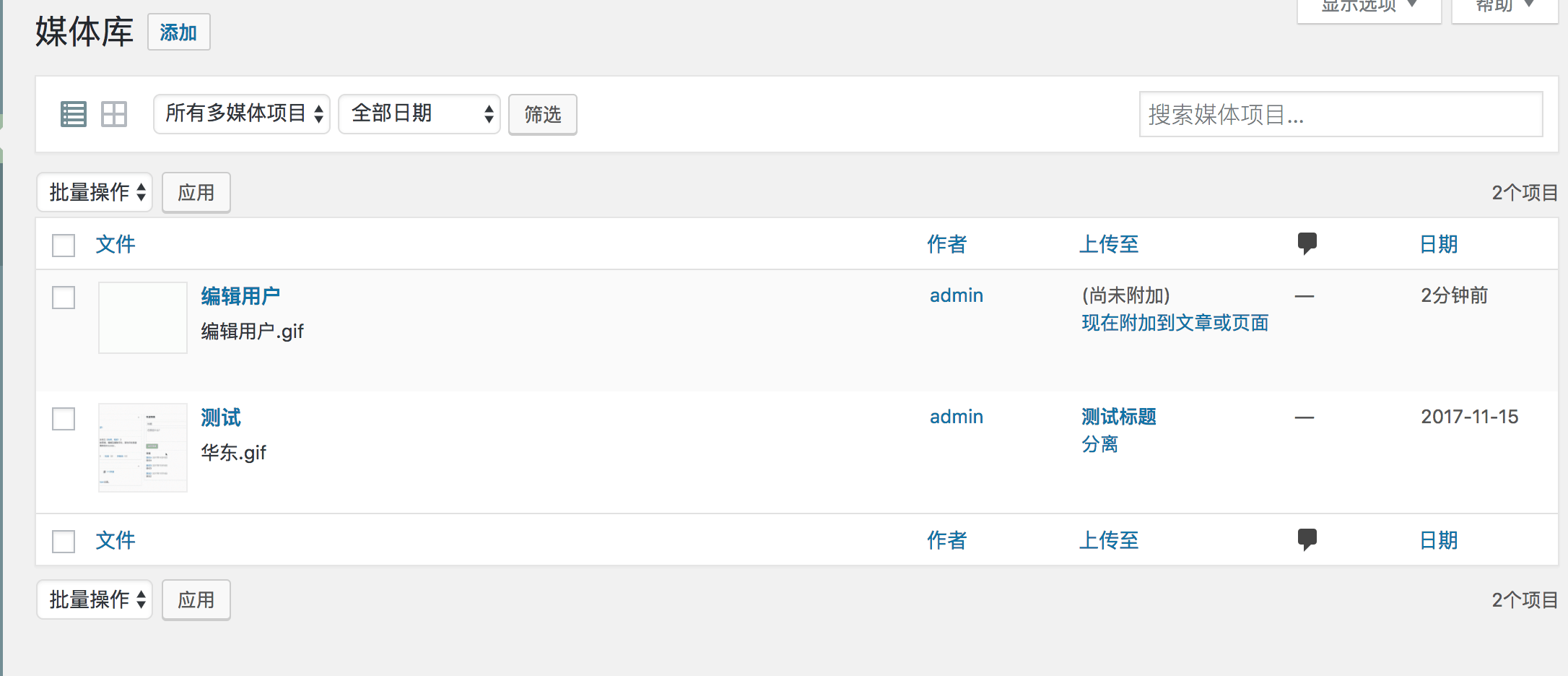This screenshot has width=1568, height=676.
Task: Open 编辑用户.gif blank thumbnail
Action: 143,318
